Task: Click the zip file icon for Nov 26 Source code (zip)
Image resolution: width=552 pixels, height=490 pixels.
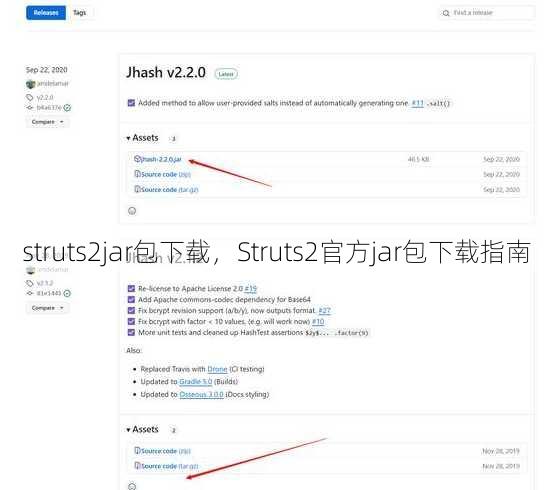Action: click(137, 451)
